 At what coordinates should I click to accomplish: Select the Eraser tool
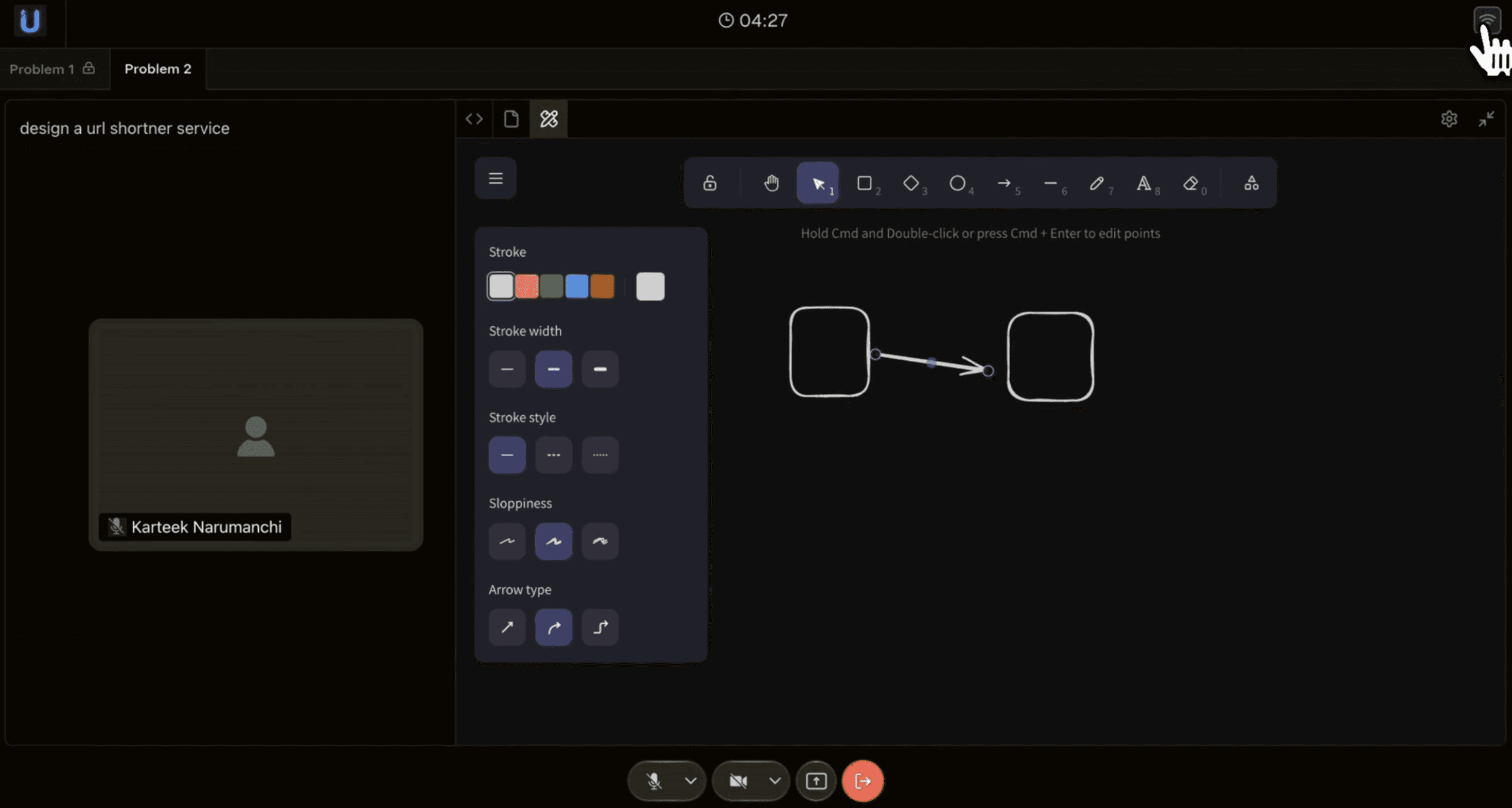coord(1190,184)
